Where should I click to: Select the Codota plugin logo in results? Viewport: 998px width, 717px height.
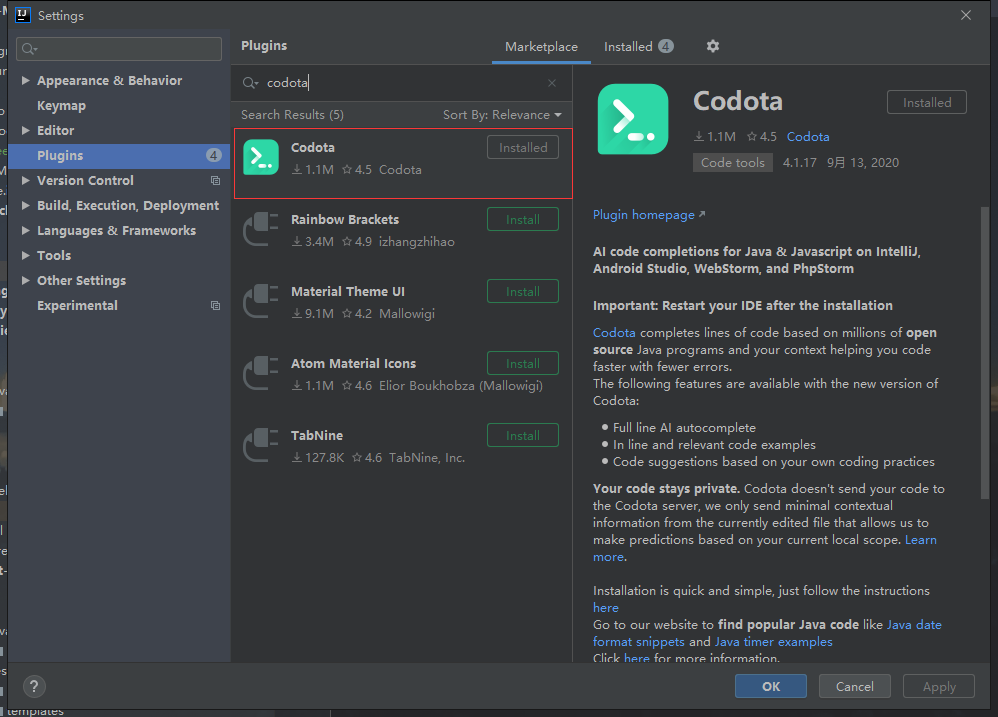pos(261,158)
